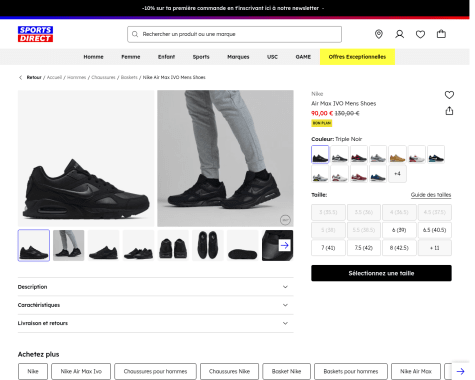Click the 360 view icon on model photo

click(285, 220)
